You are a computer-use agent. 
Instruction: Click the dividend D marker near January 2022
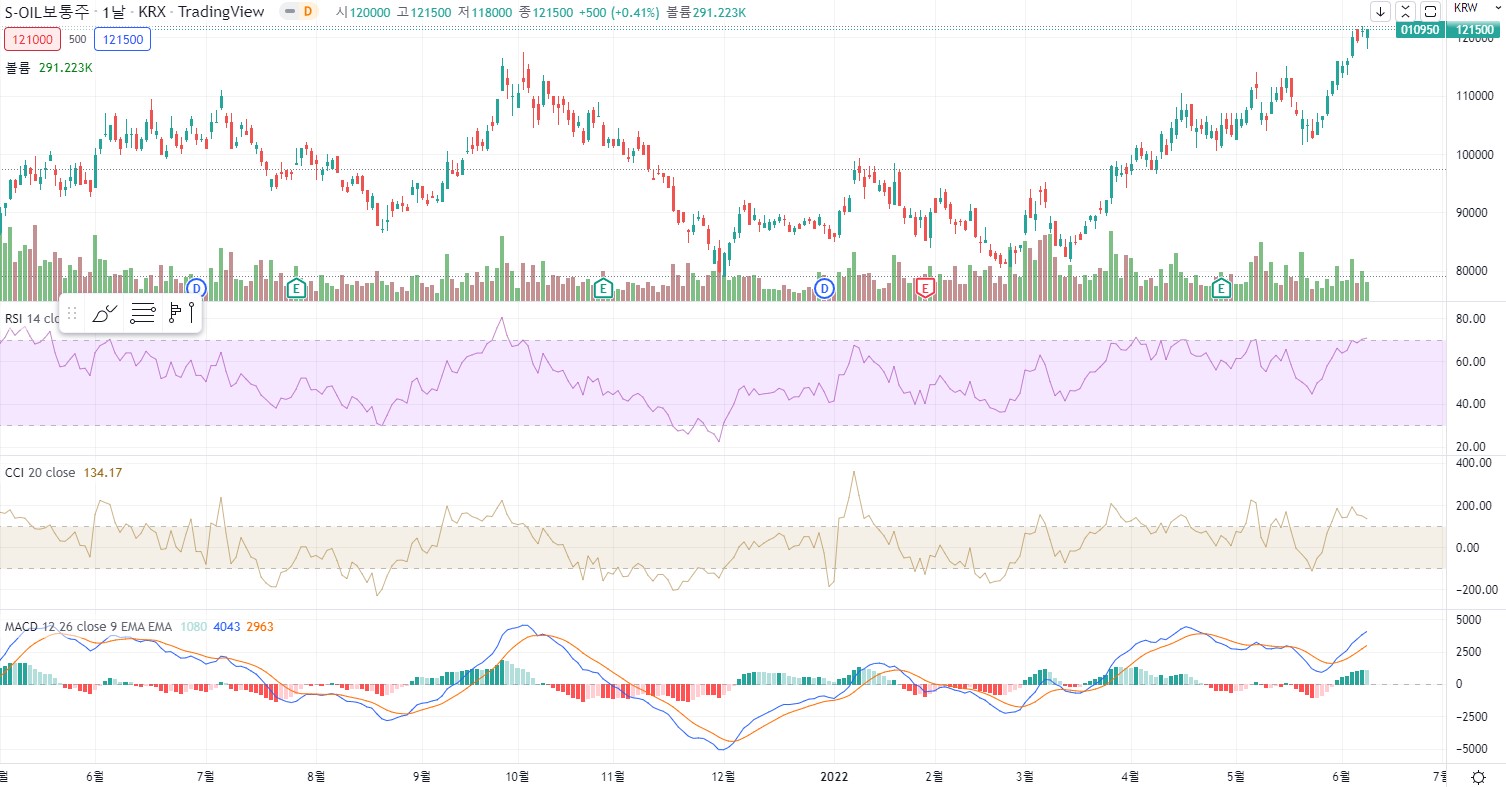(x=825, y=288)
